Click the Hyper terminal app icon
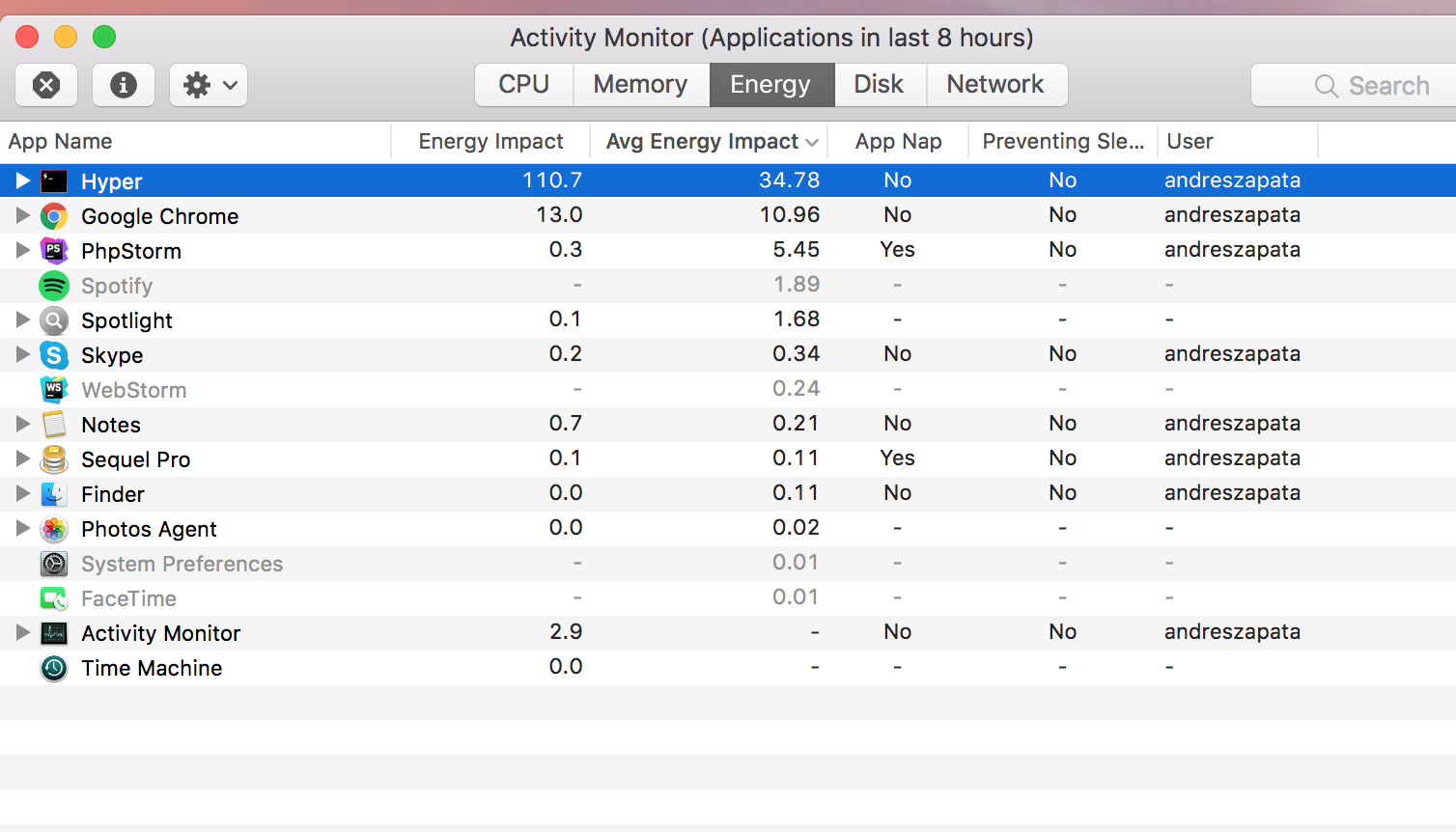 54,180
